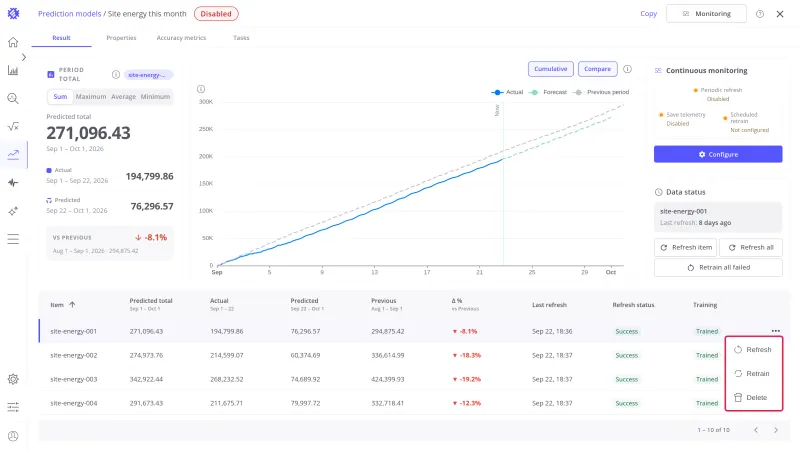Open the sparkle AI sidebar icon
The height and width of the screenshot is (450, 800).
point(13,211)
